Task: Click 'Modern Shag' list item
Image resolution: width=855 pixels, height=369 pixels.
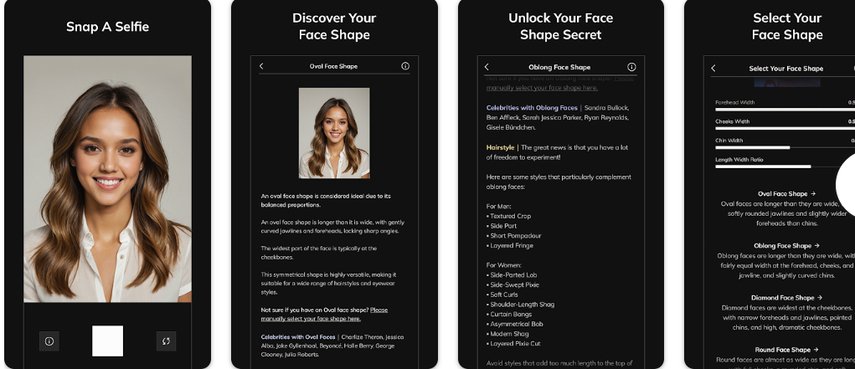Action: [507, 334]
